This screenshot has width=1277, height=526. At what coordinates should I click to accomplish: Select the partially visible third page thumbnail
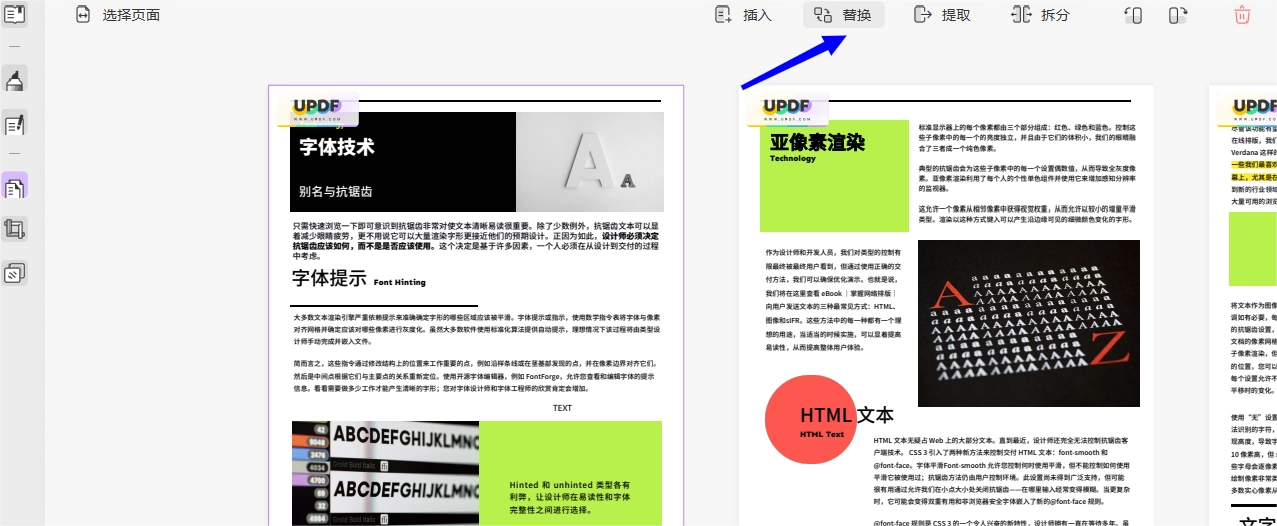click(1243, 306)
